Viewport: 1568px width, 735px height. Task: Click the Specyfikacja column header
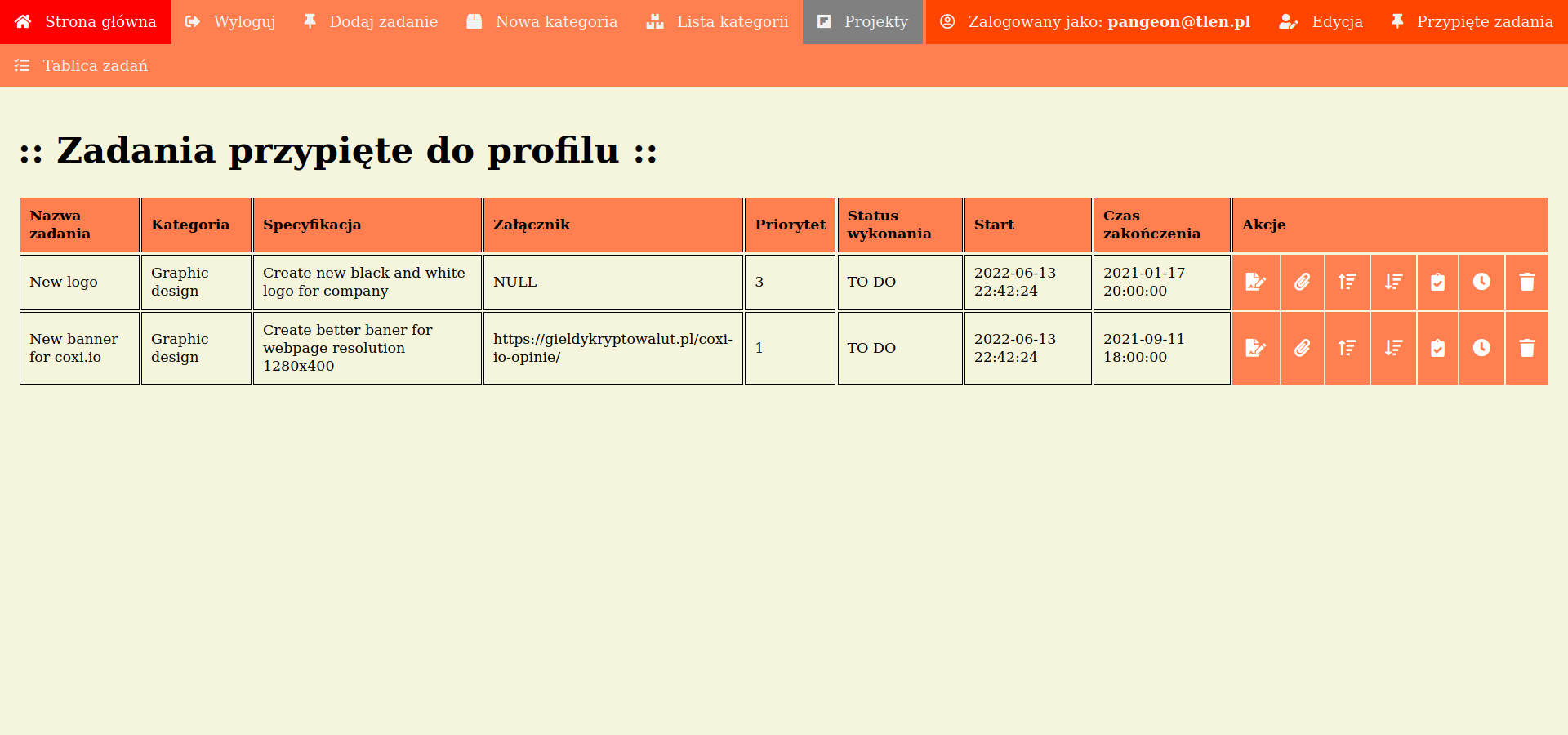367,225
